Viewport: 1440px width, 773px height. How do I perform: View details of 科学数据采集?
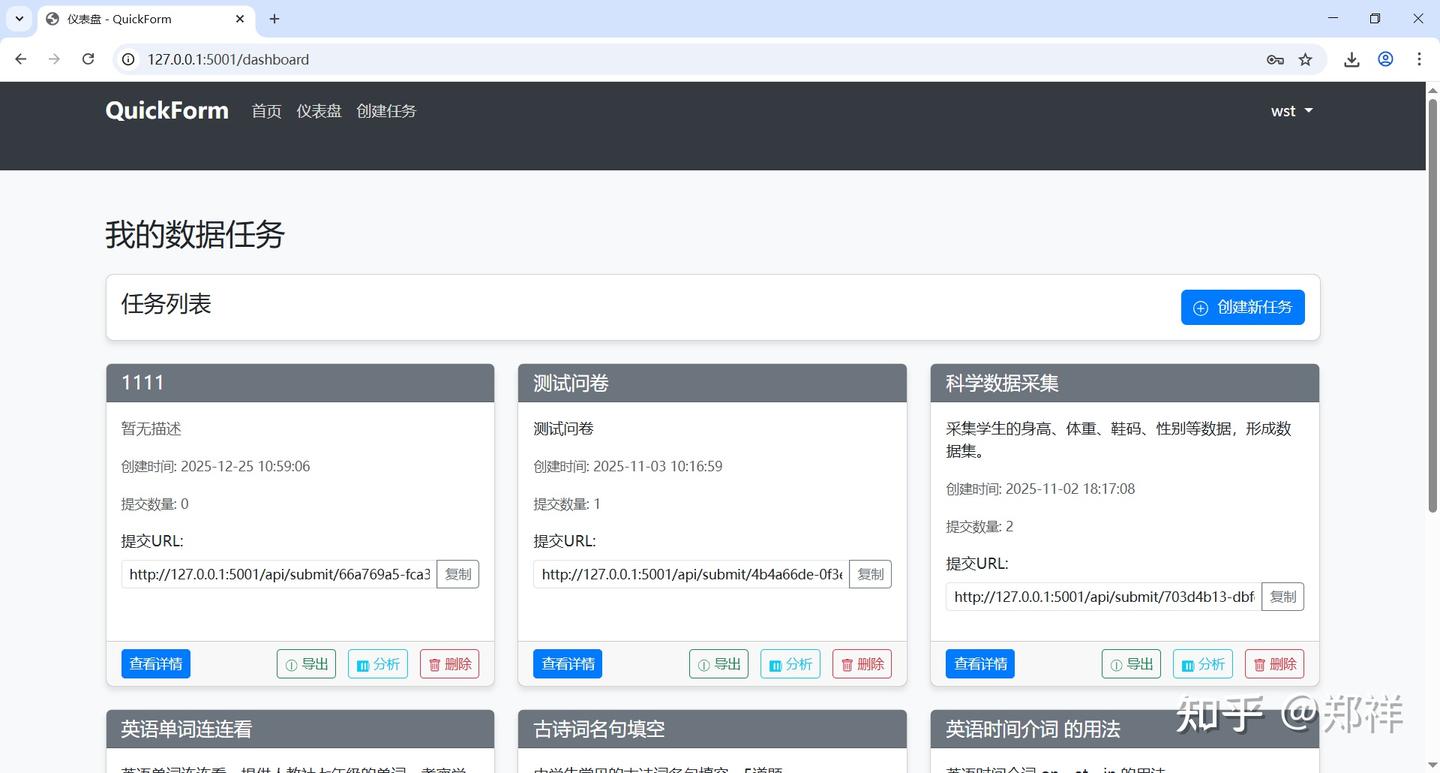(x=980, y=664)
